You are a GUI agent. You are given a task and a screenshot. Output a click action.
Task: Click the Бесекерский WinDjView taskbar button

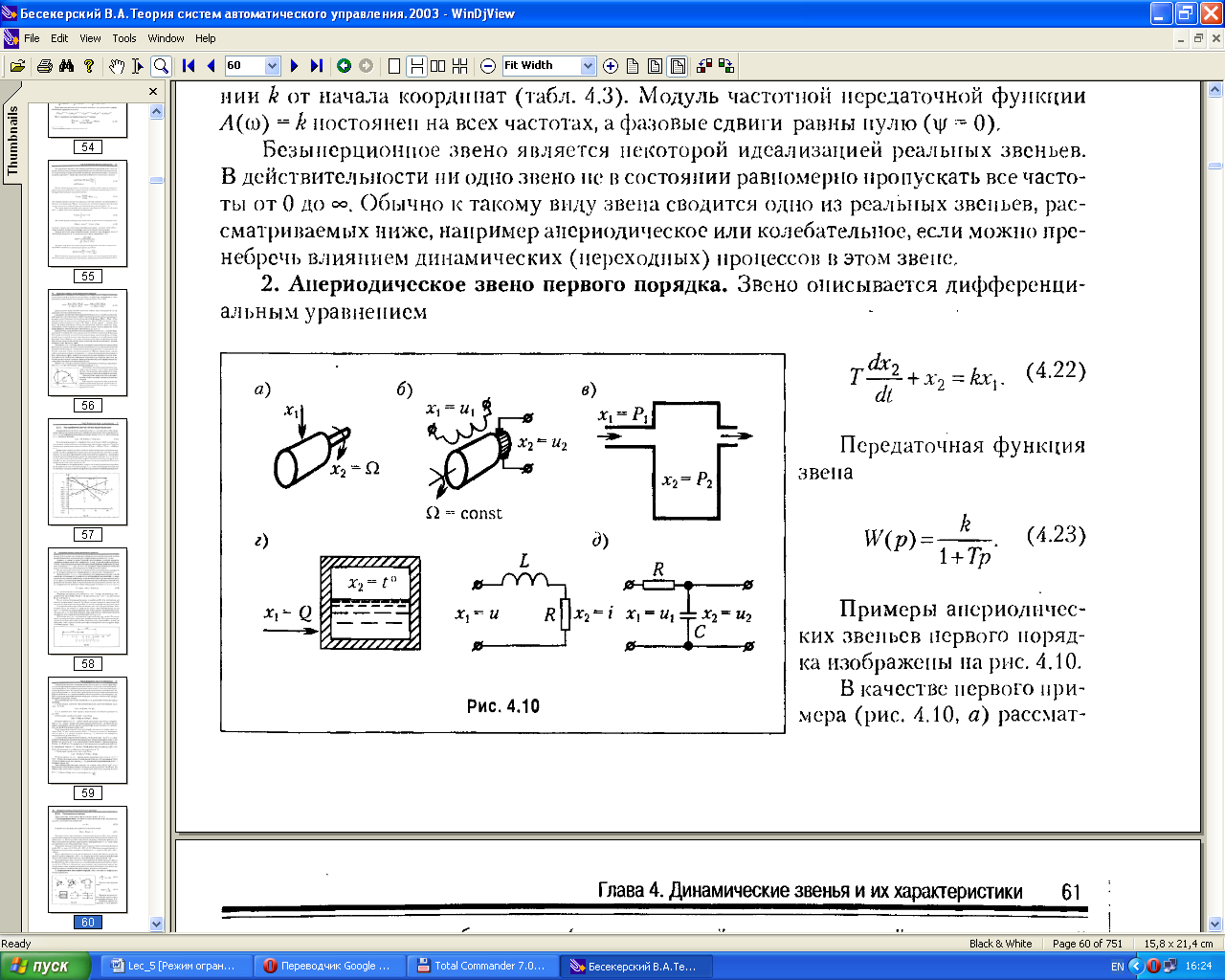pos(637,966)
